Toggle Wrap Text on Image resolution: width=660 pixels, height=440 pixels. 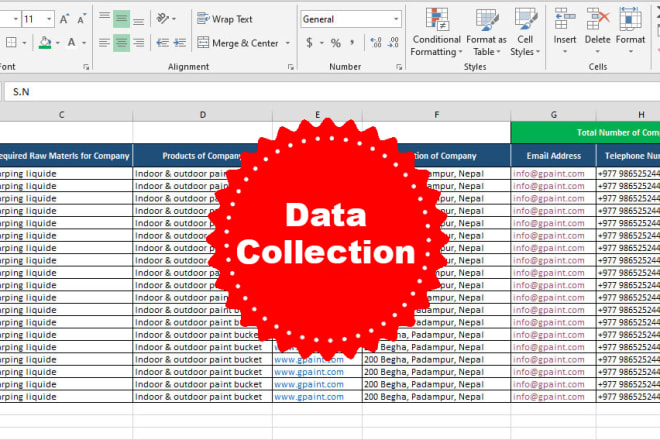point(225,18)
